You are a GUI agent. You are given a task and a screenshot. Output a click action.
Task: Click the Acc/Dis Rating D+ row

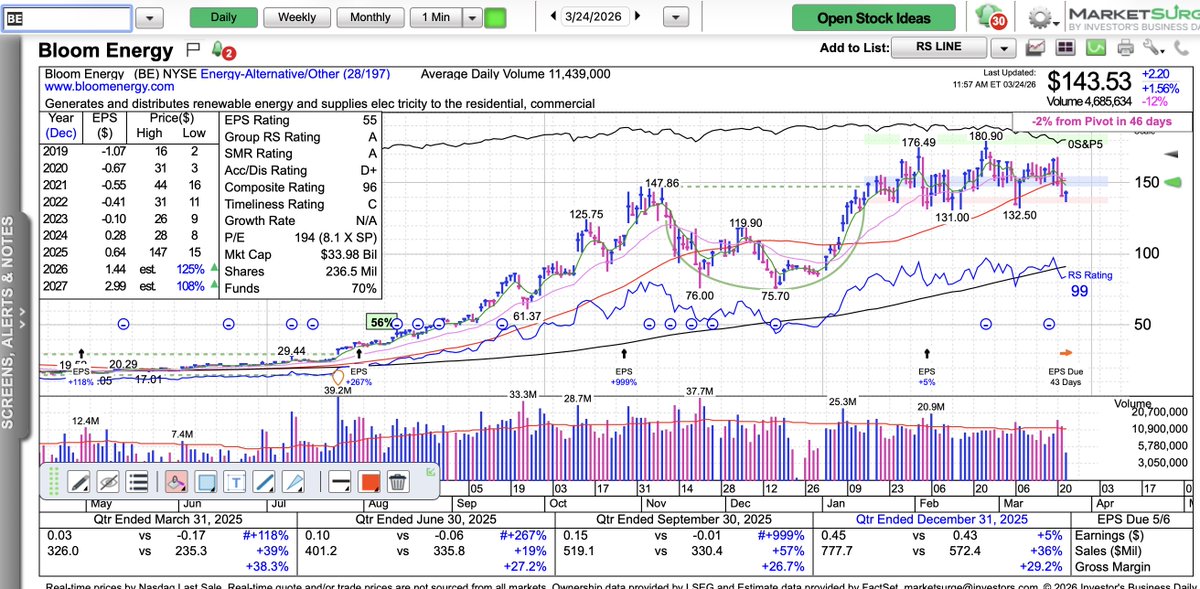(x=301, y=170)
